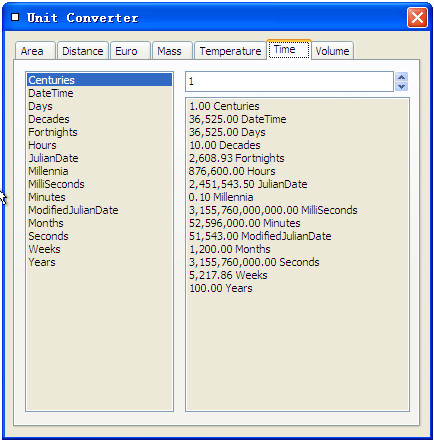Increase the value with up arrow
Viewport: 434px width, 442px height.
(401, 77)
